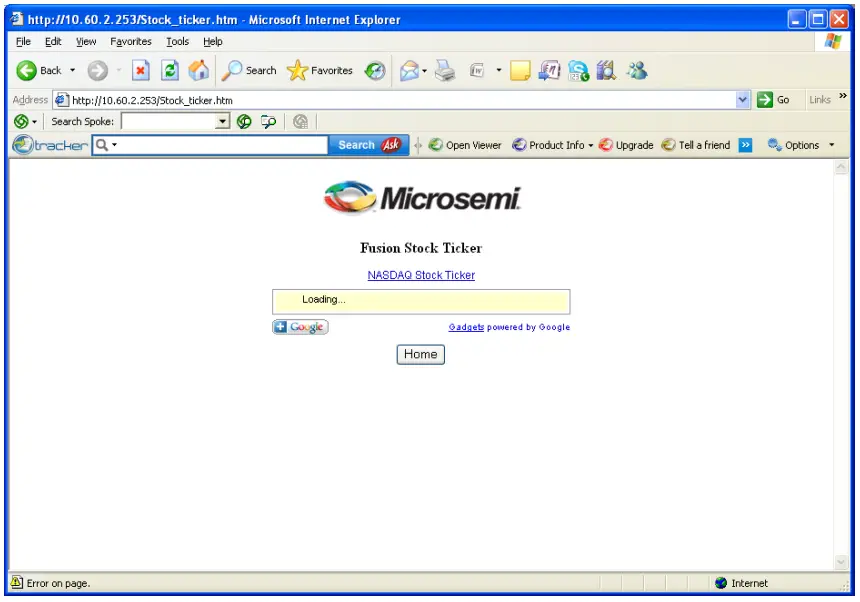Expand the address bar dropdown
Image resolution: width=860 pixels, height=602 pixels.
point(743,100)
